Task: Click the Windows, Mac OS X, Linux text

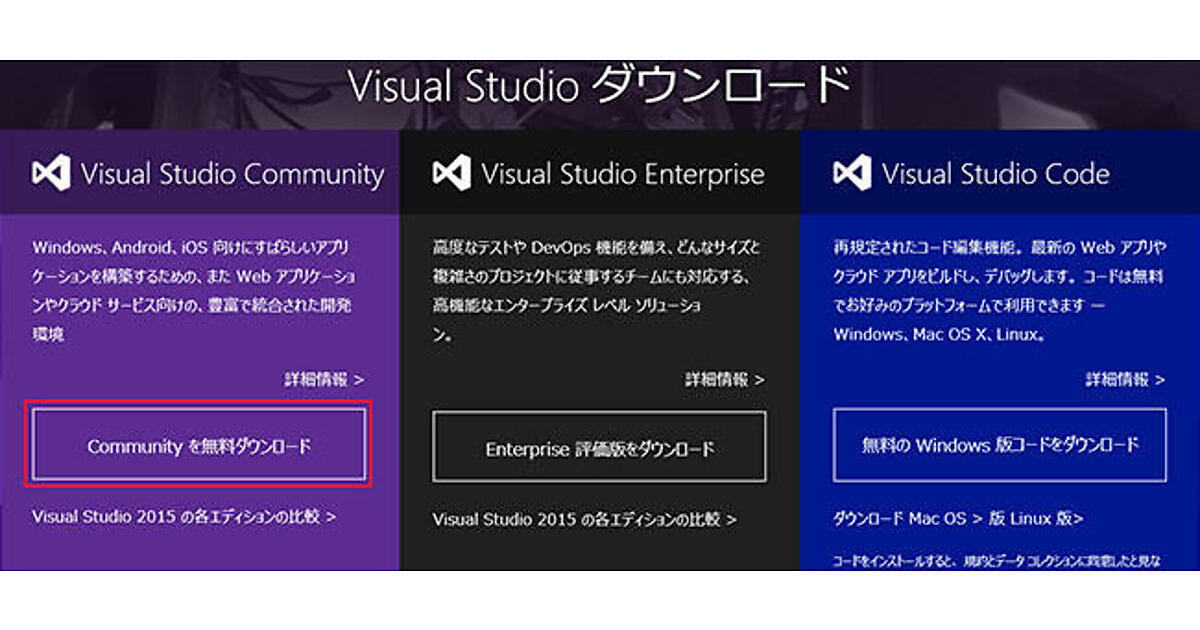Action: coord(940,335)
